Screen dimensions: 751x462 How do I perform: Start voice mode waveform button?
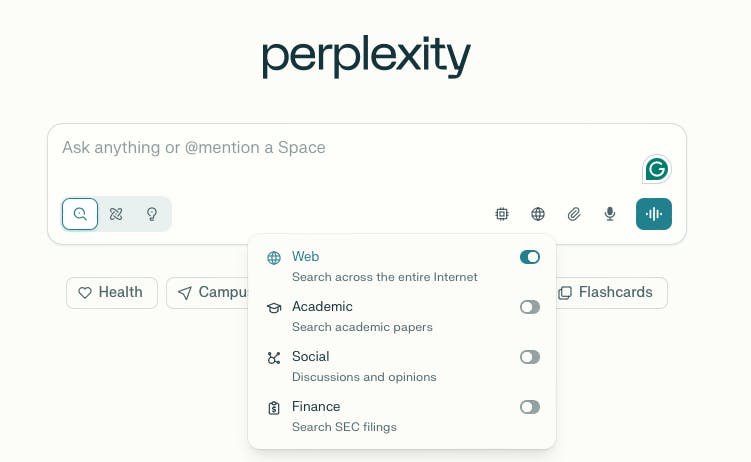click(x=654, y=214)
